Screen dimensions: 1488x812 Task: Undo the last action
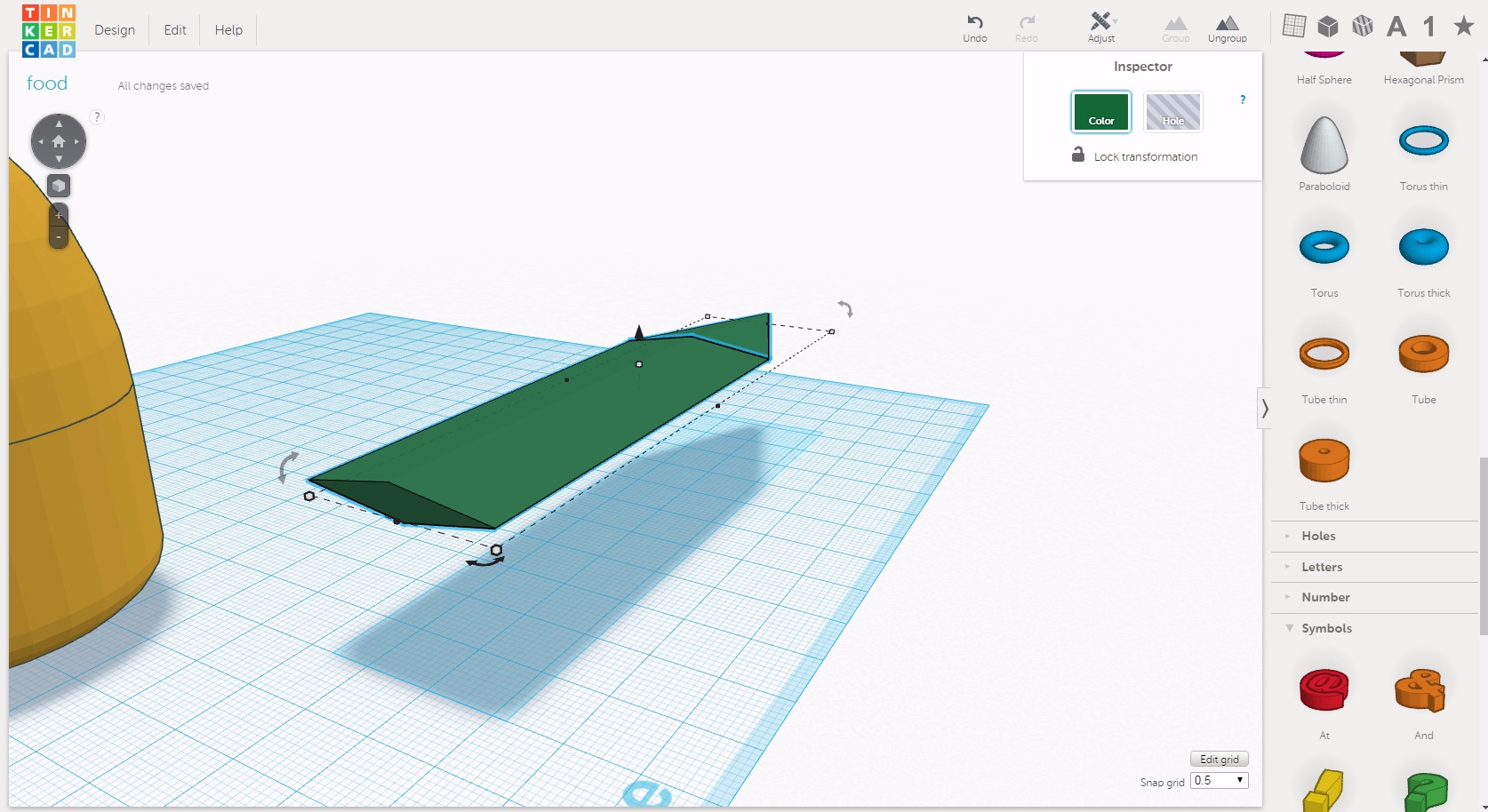tap(975, 28)
